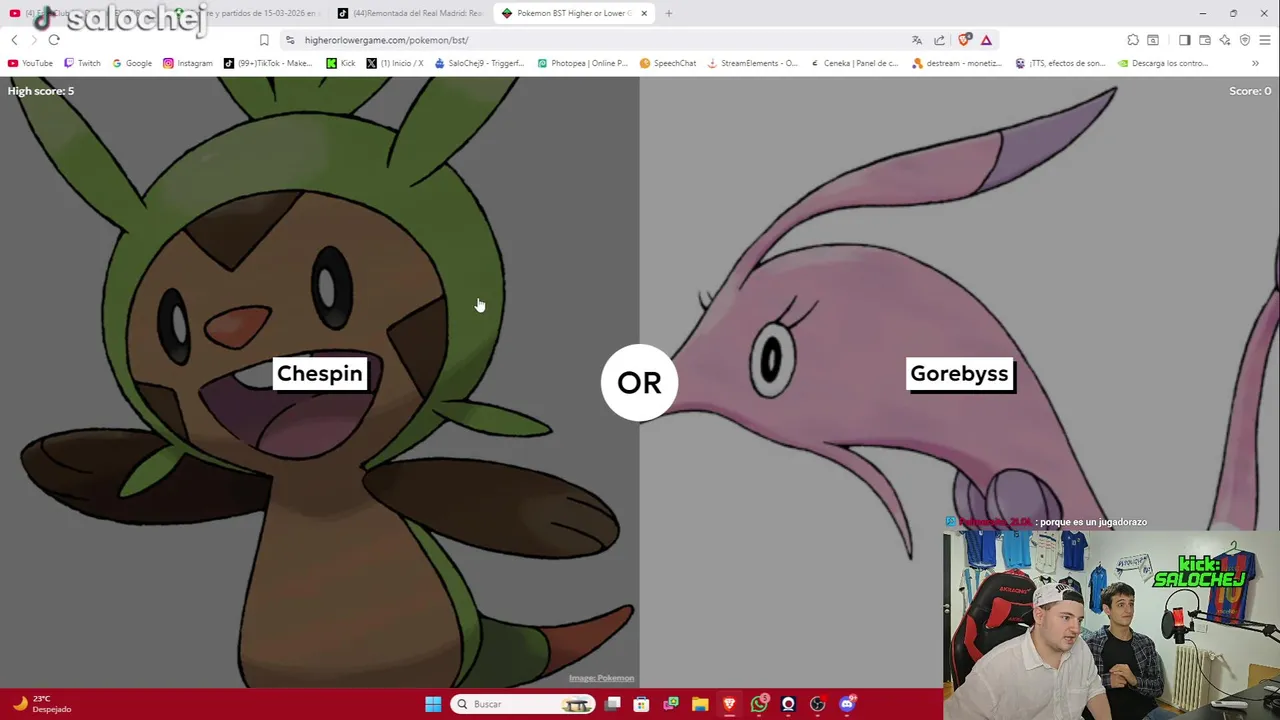Open Photopea Online bookmark
Image resolution: width=1280 pixels, height=720 pixels.
click(582, 63)
